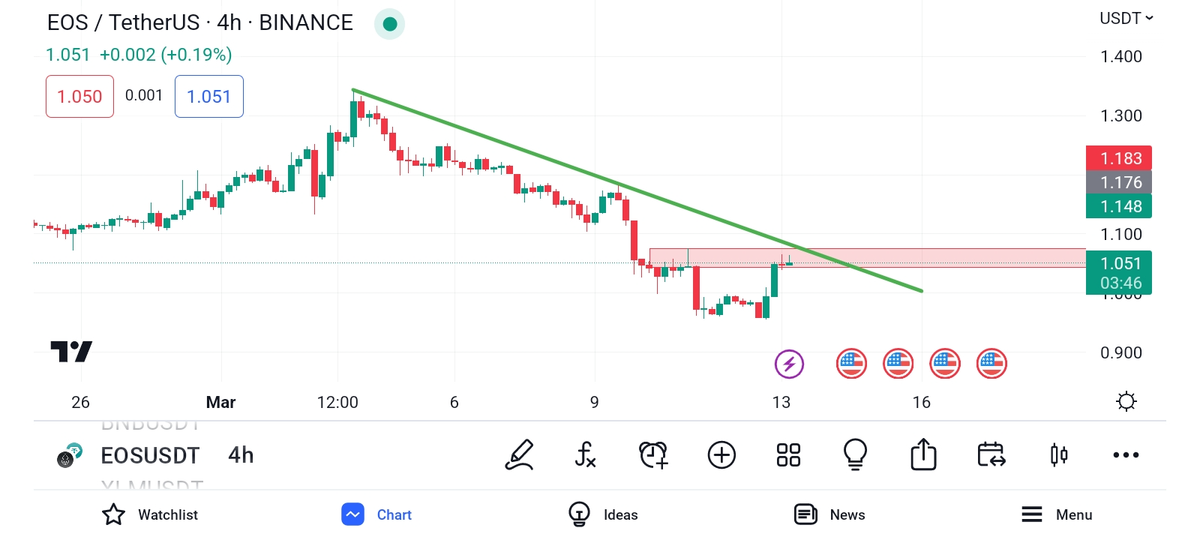Open the three-dots more options
The height and width of the screenshot is (540, 1200).
pyautogui.click(x=1125, y=455)
